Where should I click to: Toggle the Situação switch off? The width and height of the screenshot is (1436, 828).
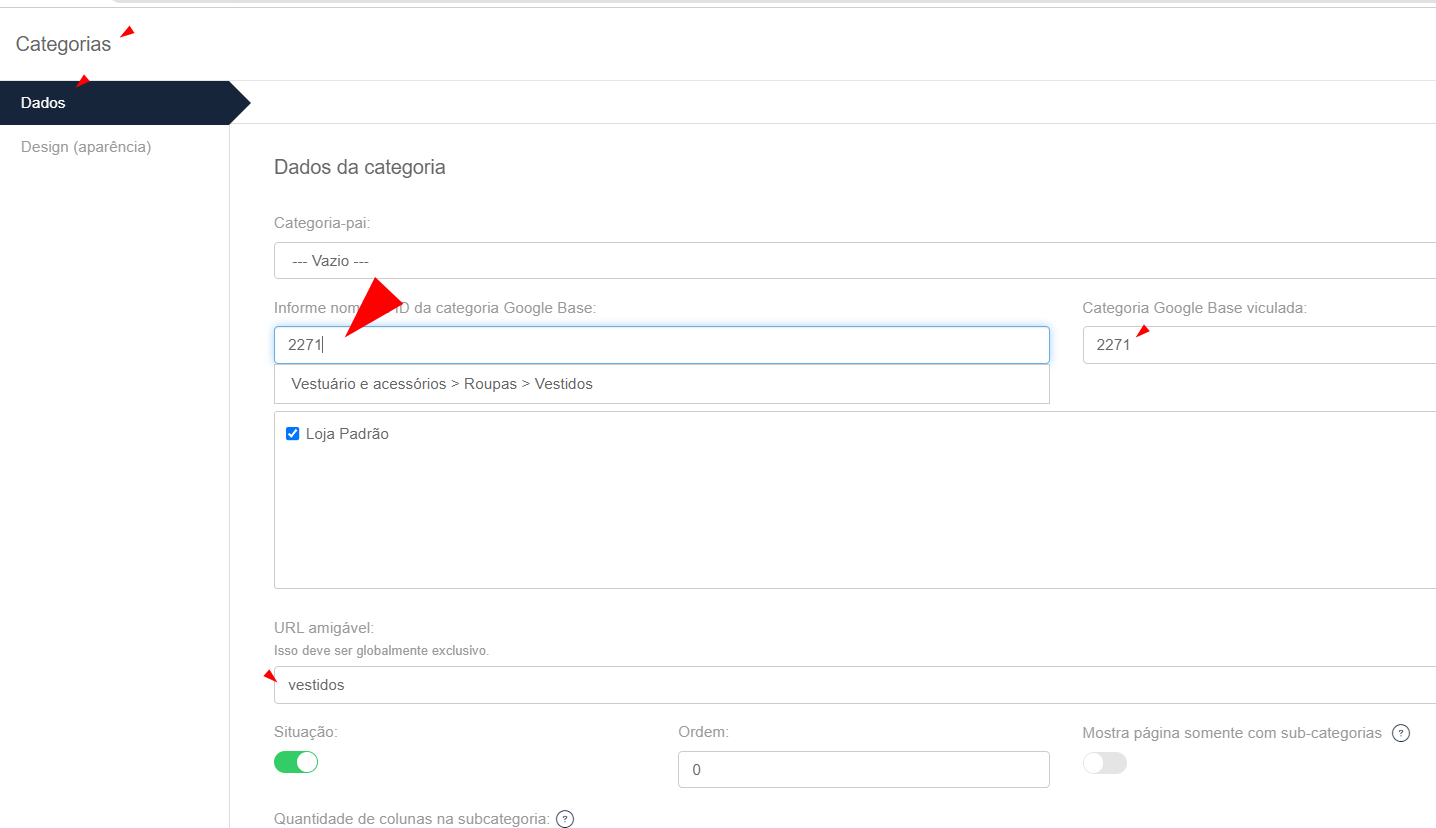(x=296, y=762)
